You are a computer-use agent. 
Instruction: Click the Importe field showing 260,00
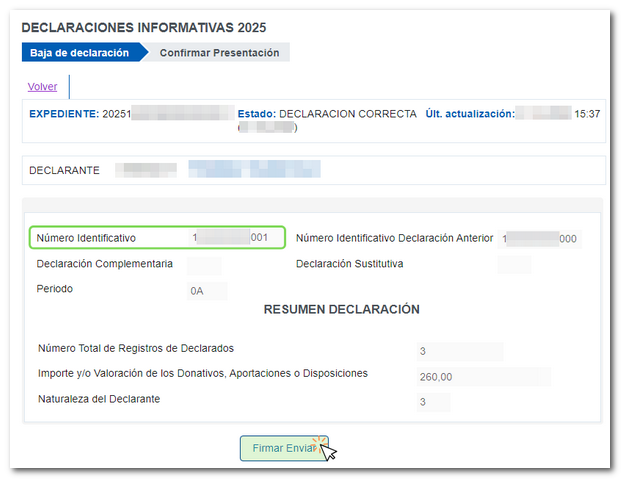pos(482,376)
